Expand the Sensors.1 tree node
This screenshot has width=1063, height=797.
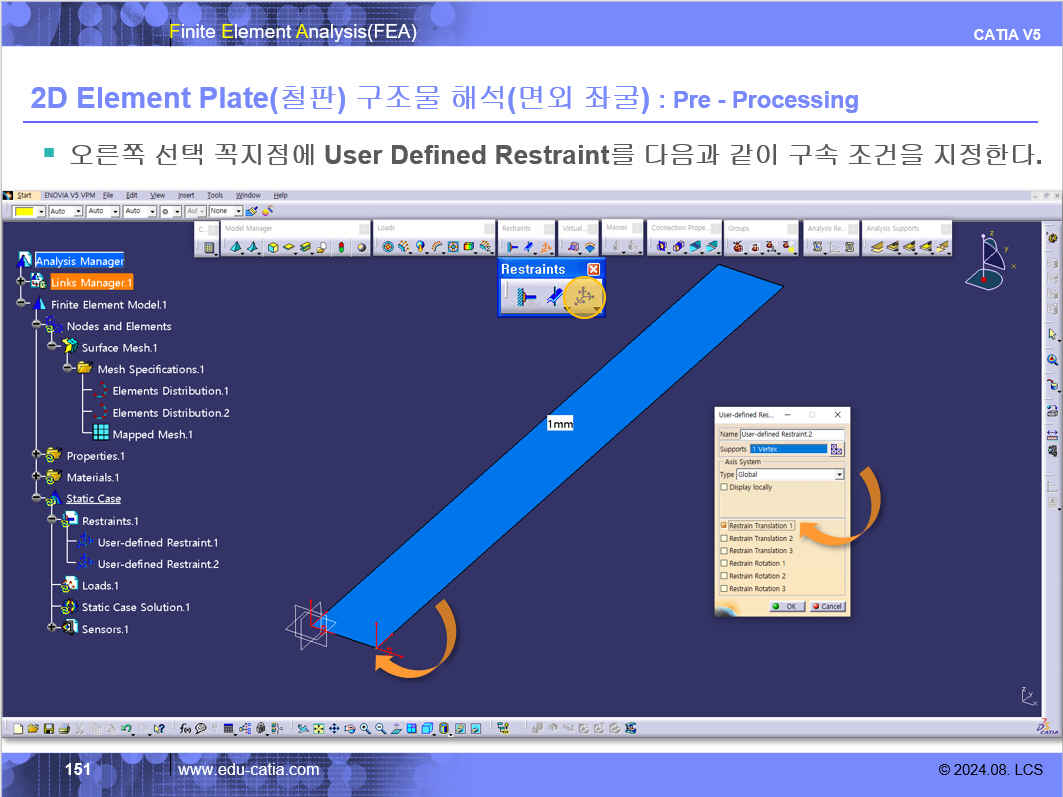(52, 628)
